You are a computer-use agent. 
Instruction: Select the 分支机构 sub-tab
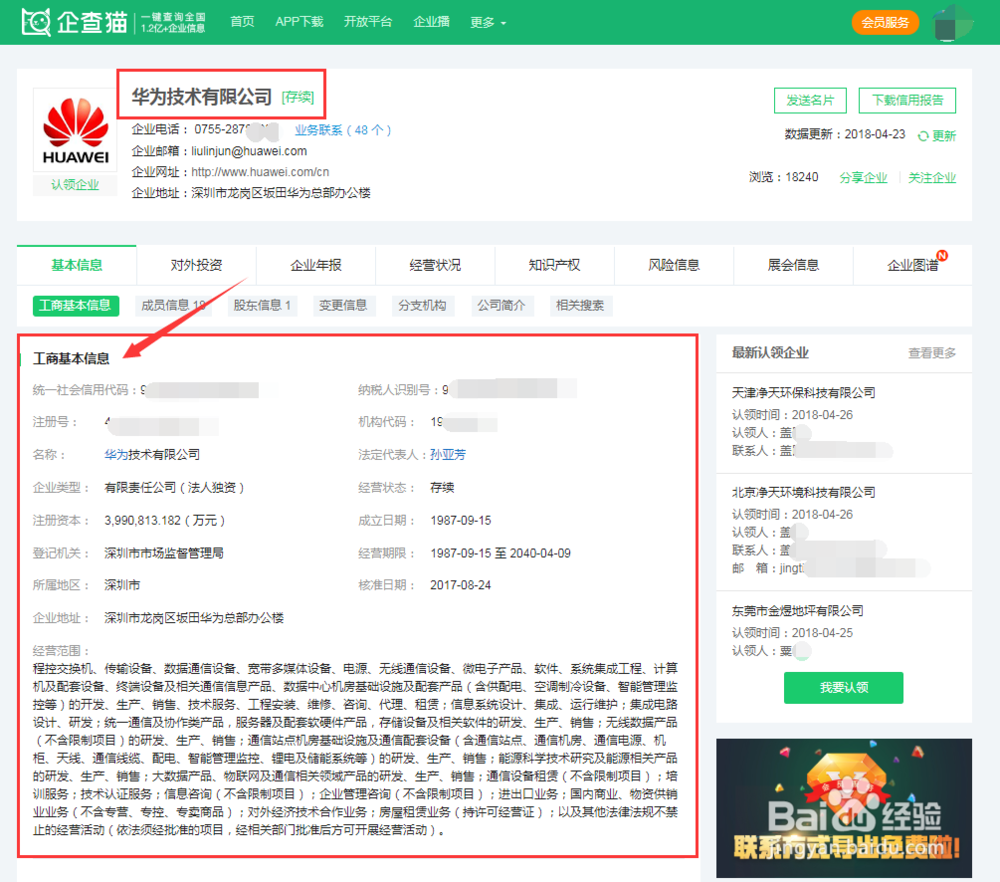(x=422, y=305)
